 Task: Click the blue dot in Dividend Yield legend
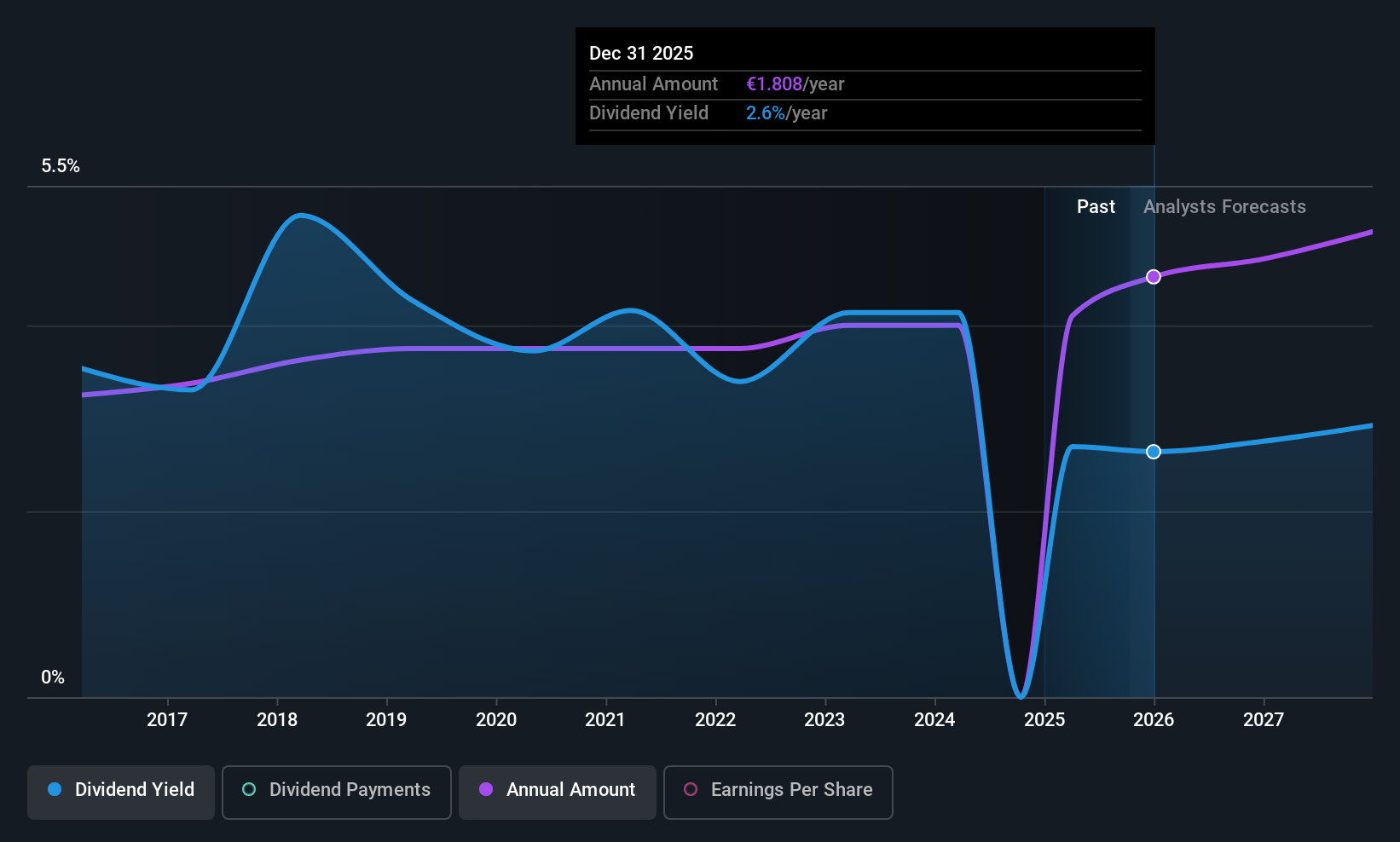[x=55, y=790]
